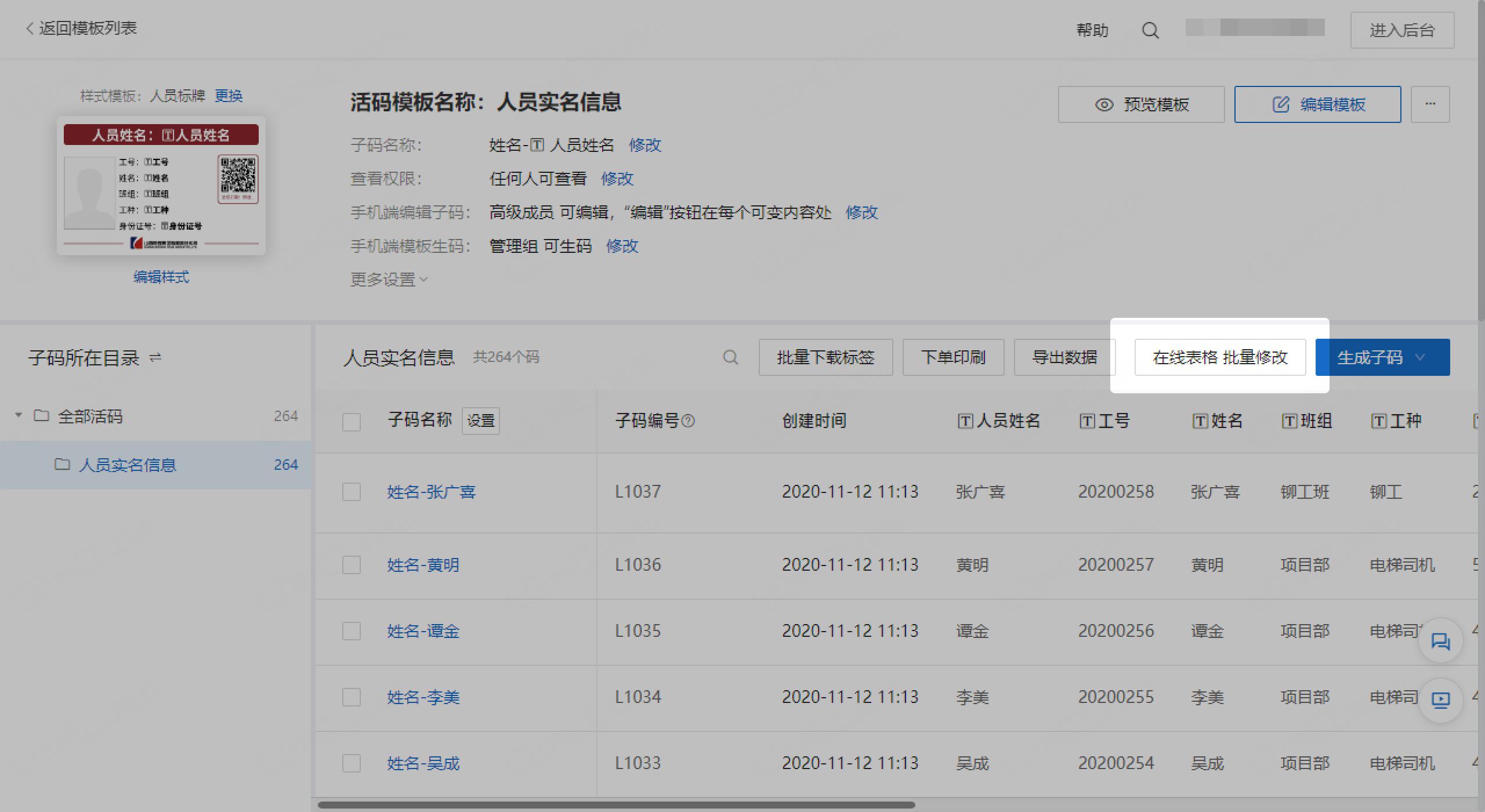Check the row checkbox for 姓名-张广喜
The image size is (1485, 812).
pos(352,492)
